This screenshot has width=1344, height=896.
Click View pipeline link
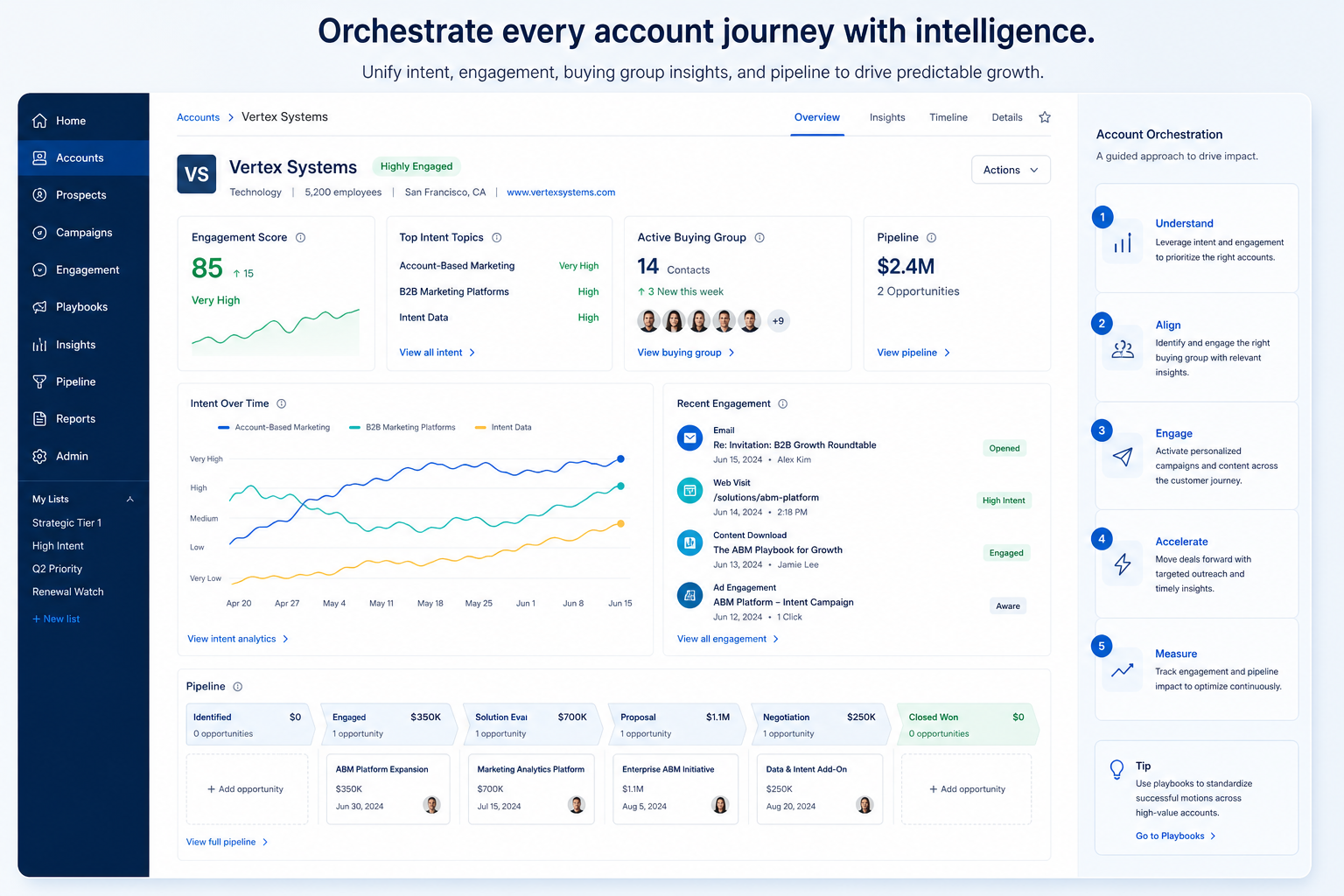coord(913,353)
